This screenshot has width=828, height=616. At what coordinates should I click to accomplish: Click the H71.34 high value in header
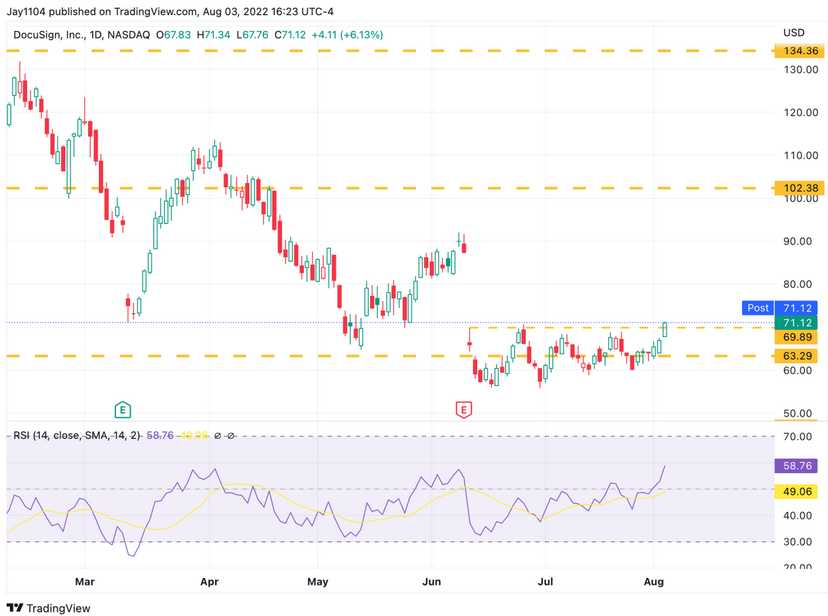tap(213, 35)
